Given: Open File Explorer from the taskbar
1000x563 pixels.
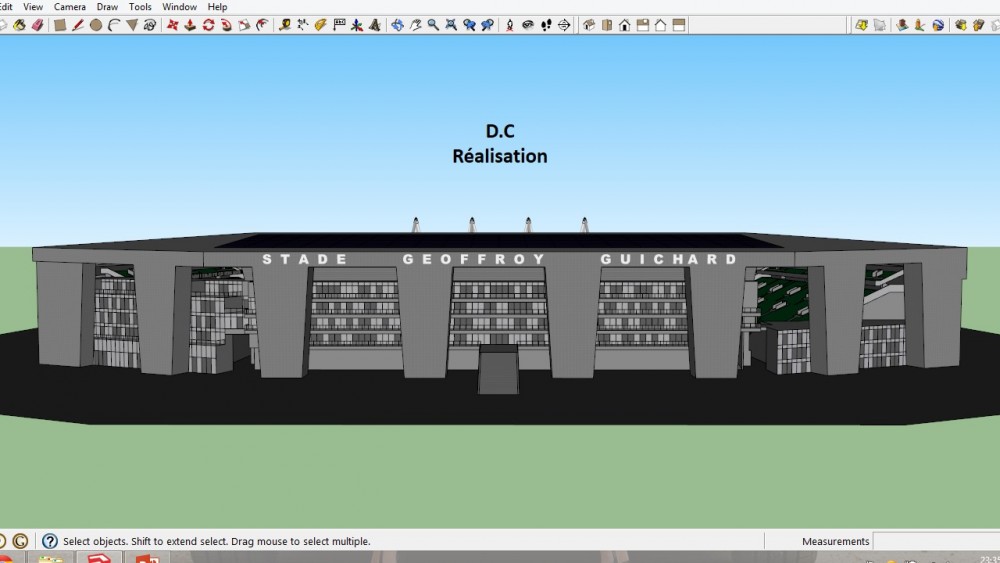Looking at the screenshot, I should (50, 558).
